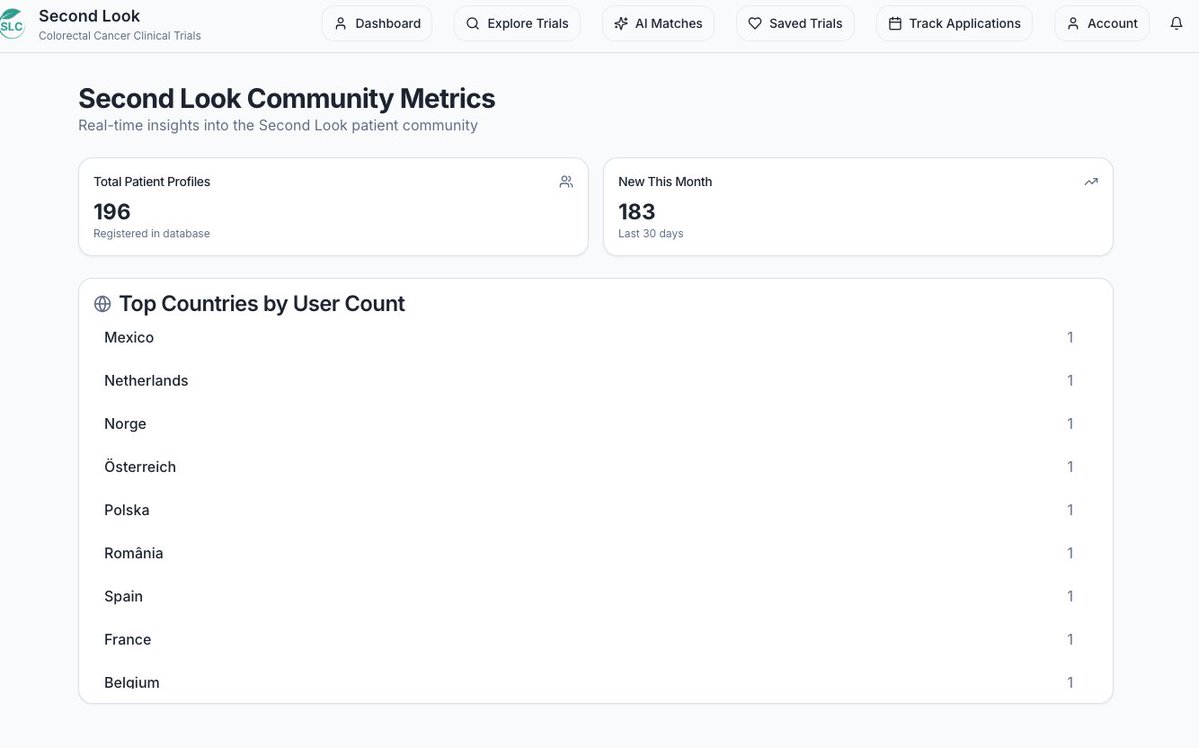Screen dimensions: 1199x748
Task: Open AI Matches page
Action: tap(658, 24)
